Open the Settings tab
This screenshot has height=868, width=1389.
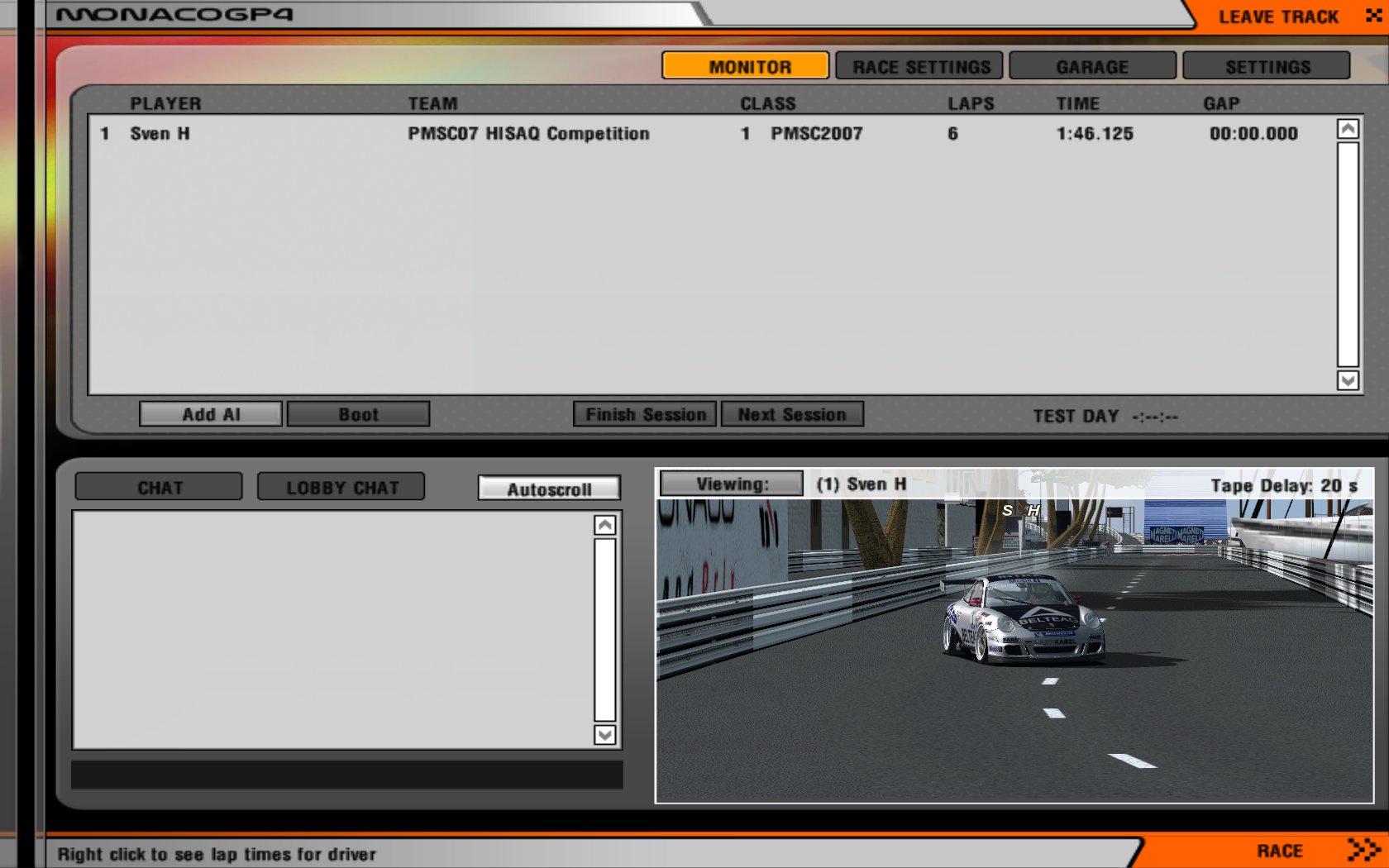pyautogui.click(x=1267, y=66)
